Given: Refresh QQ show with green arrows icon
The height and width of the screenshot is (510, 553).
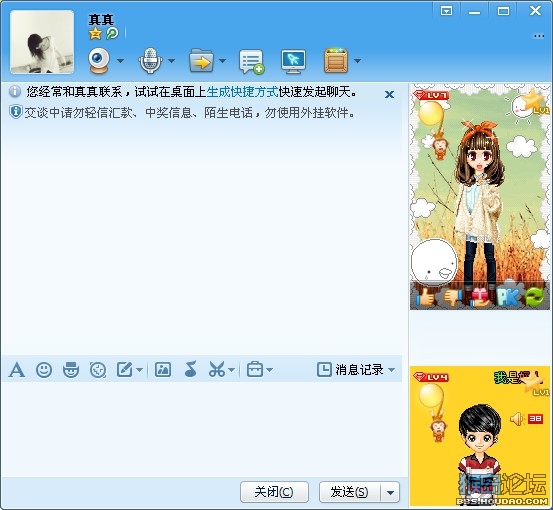Looking at the screenshot, I should tap(535, 297).
